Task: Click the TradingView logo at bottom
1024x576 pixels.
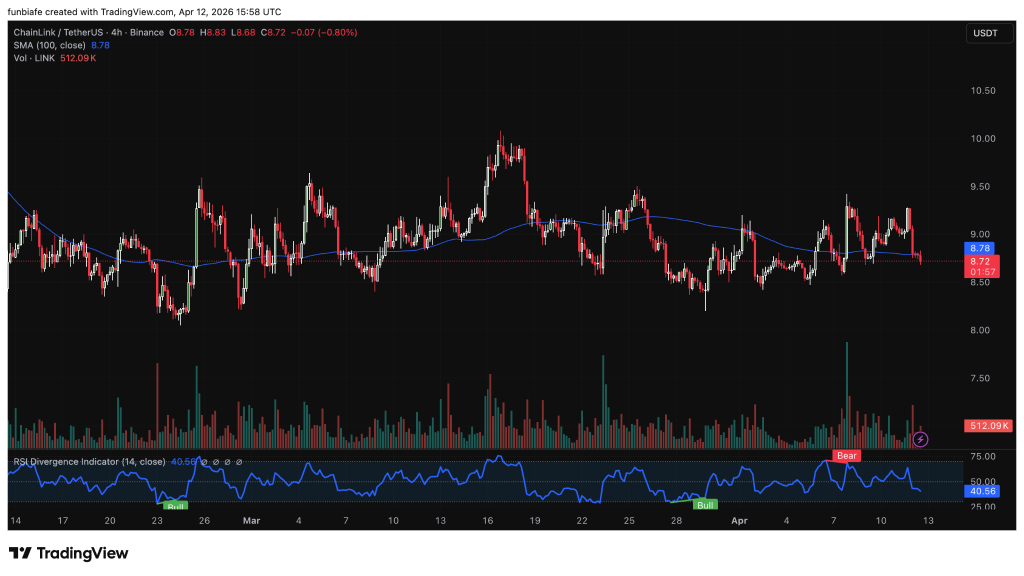Action: [x=68, y=553]
